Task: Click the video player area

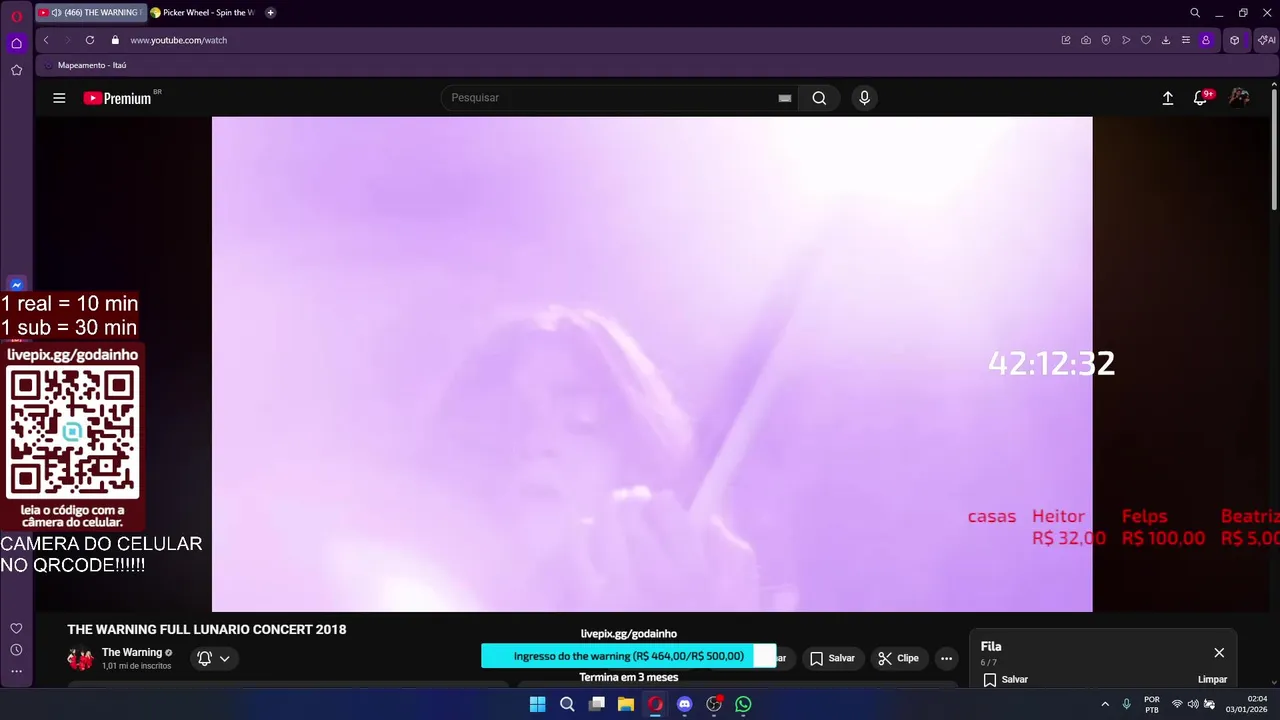Action: click(x=652, y=364)
